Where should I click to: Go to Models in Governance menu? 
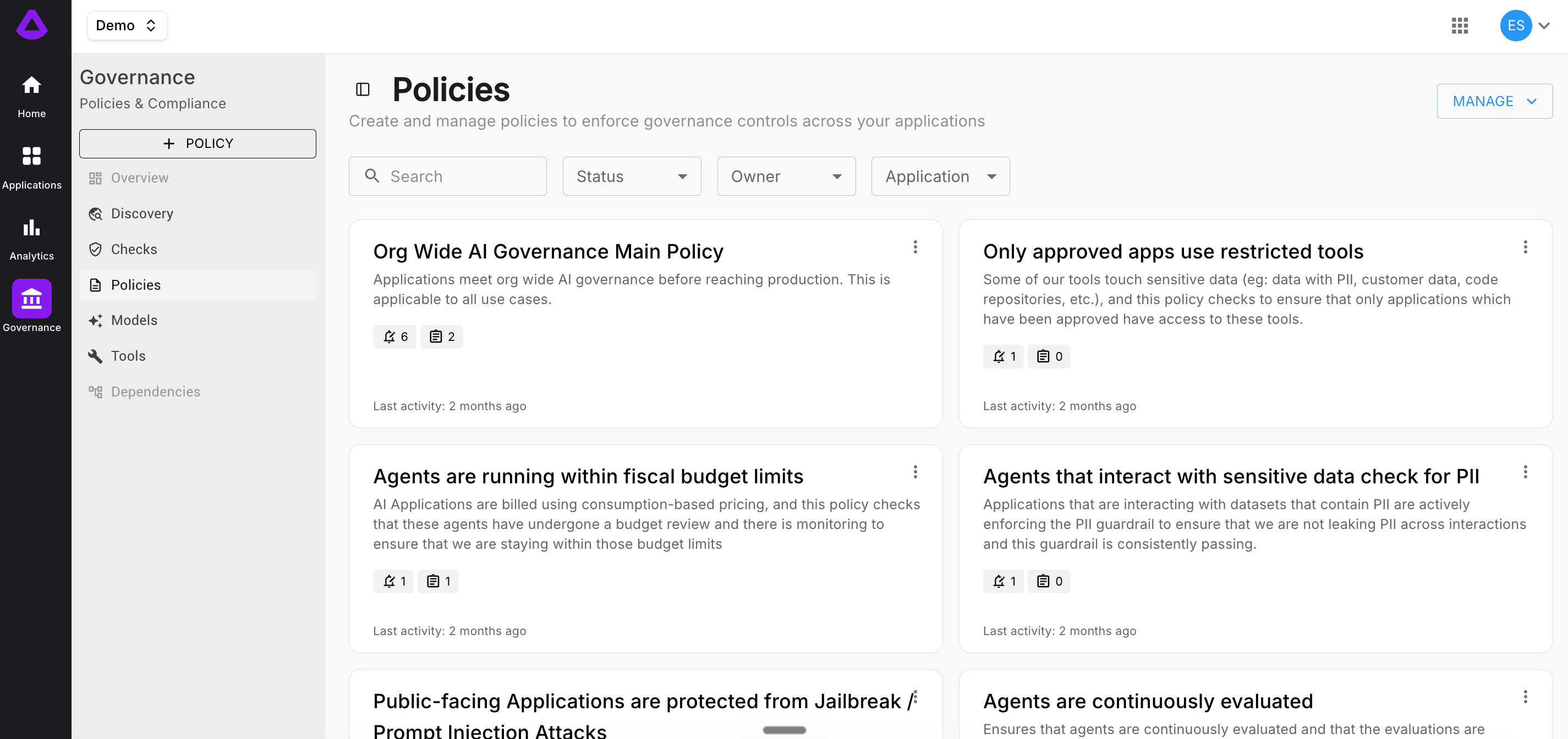click(198, 321)
